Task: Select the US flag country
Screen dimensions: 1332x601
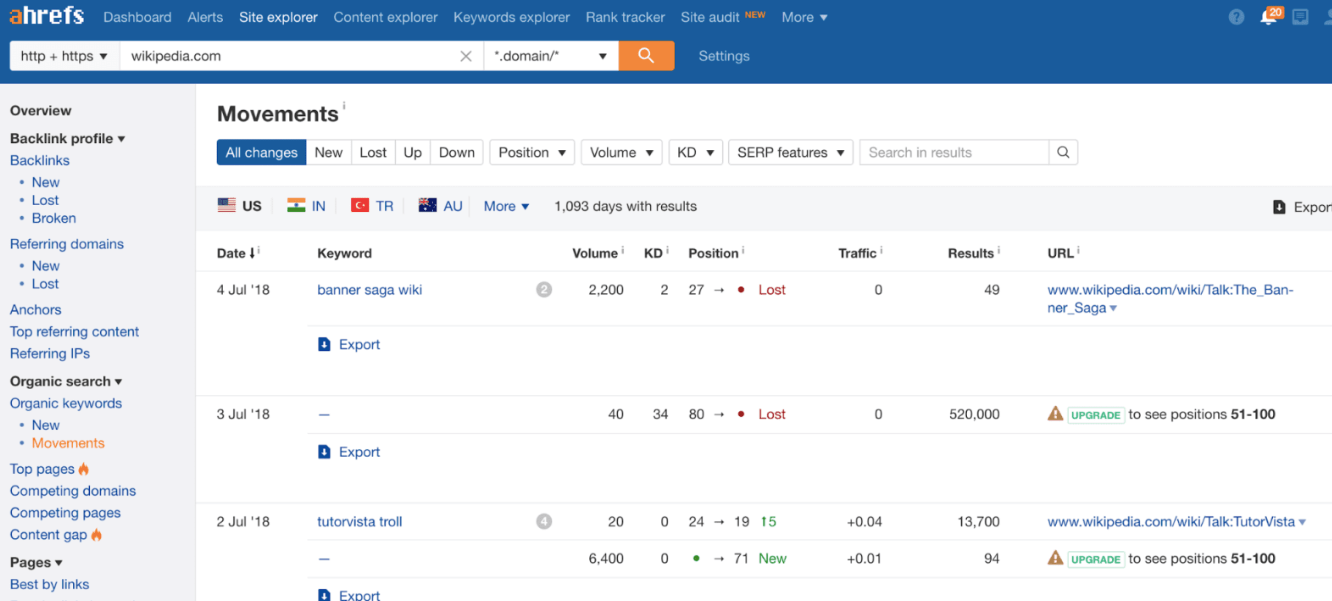Action: [239, 206]
